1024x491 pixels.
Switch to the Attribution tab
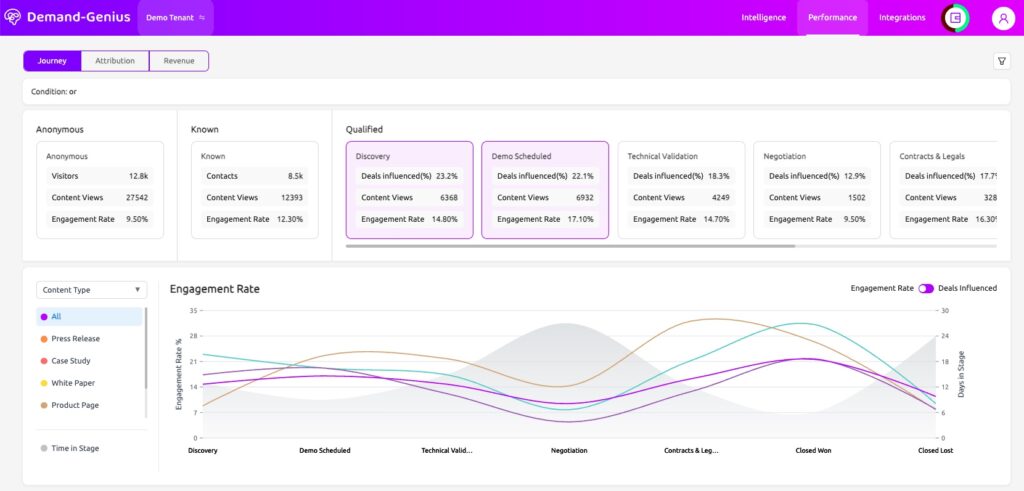115,61
